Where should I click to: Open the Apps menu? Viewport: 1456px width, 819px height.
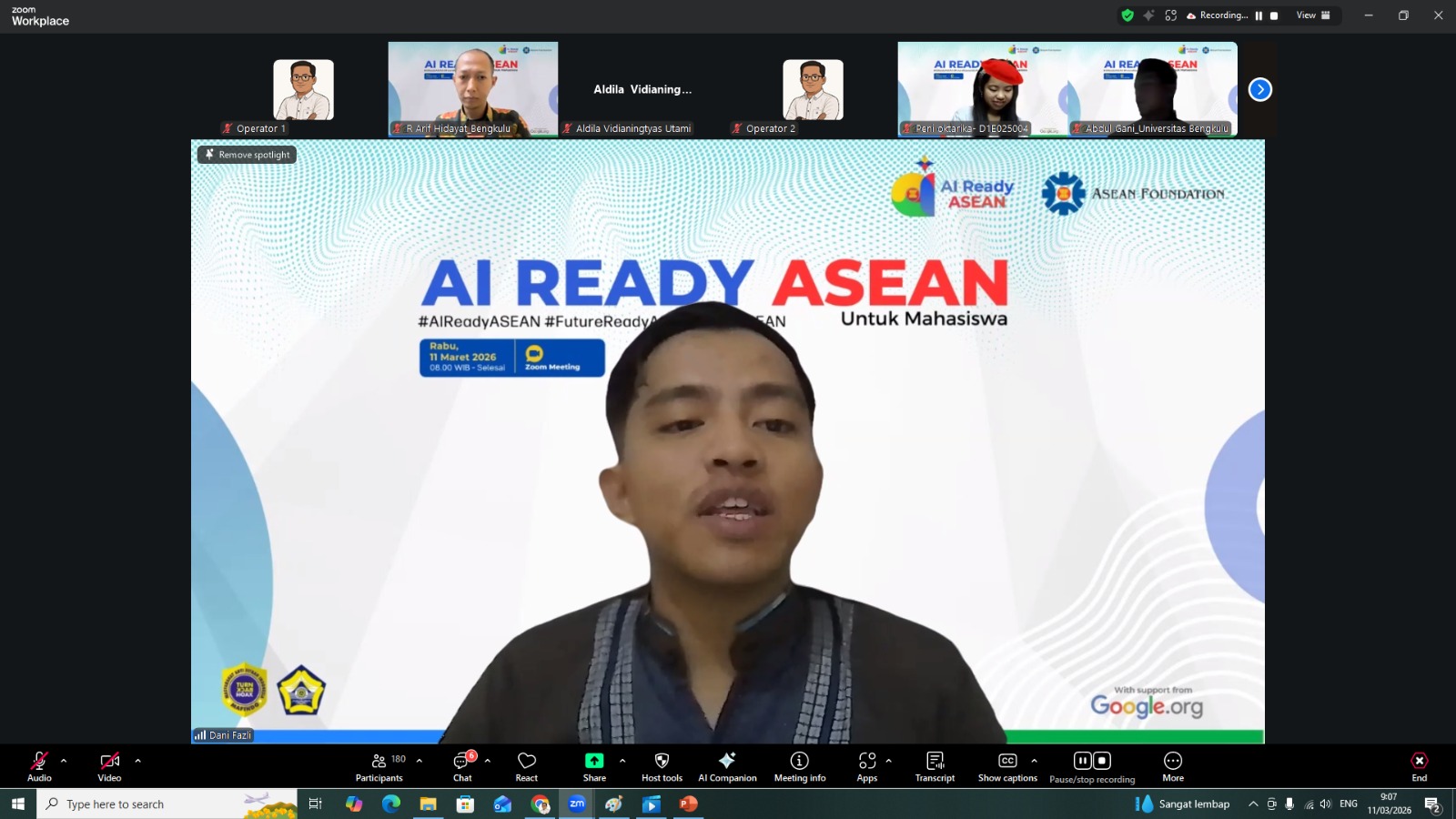[867, 766]
